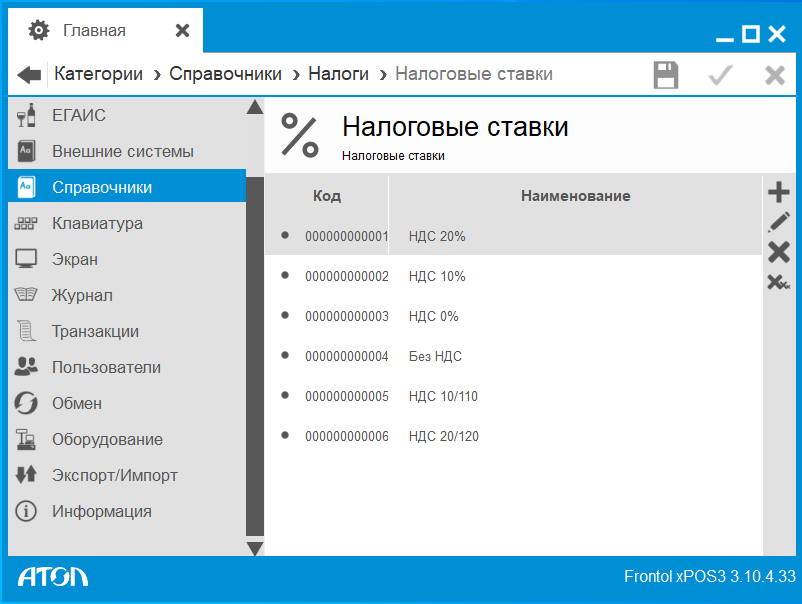This screenshot has height=604, width=802.
Task: Click the sidebar scroll down arrow
Action: pos(255,548)
